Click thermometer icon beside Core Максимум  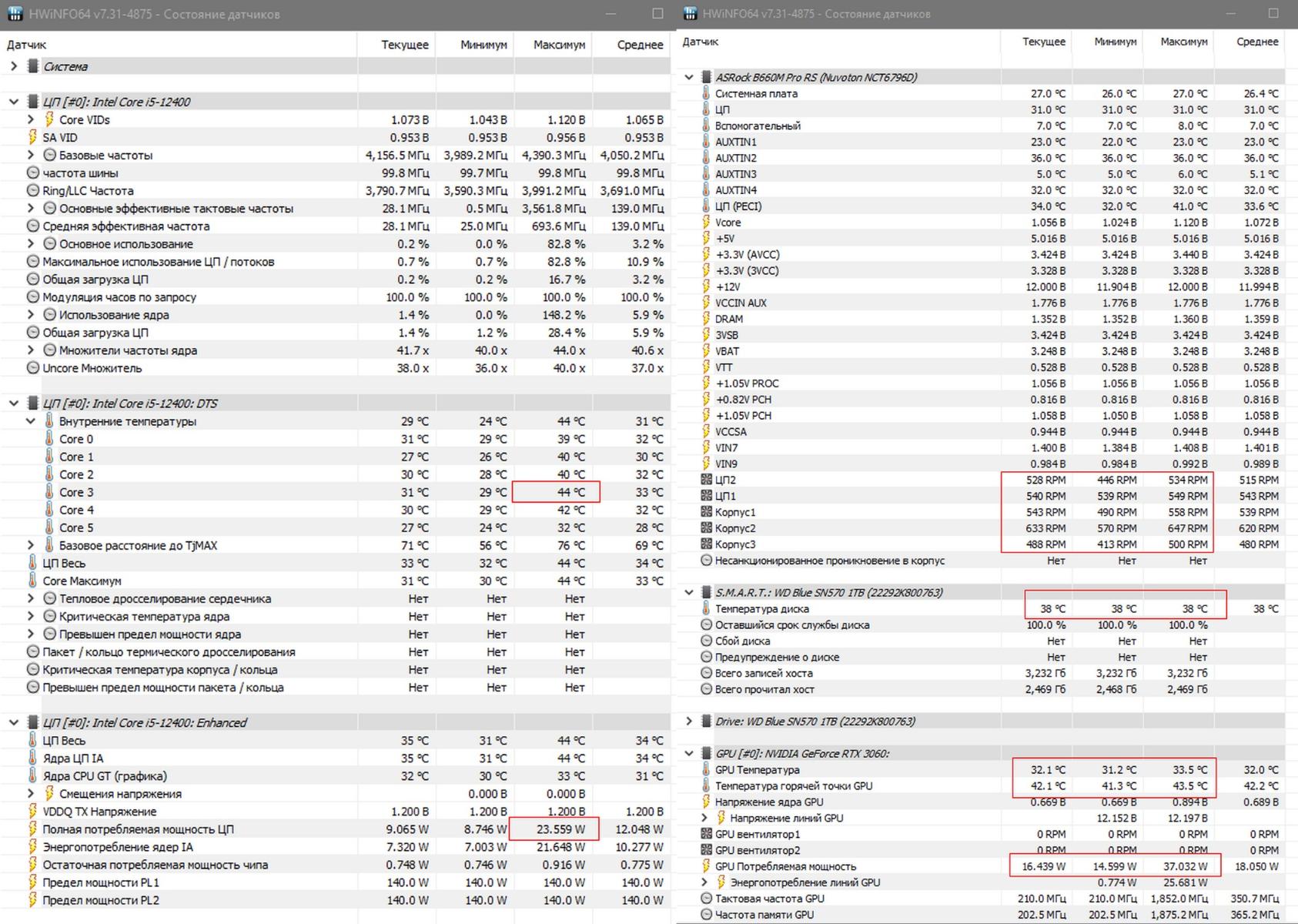[32, 581]
